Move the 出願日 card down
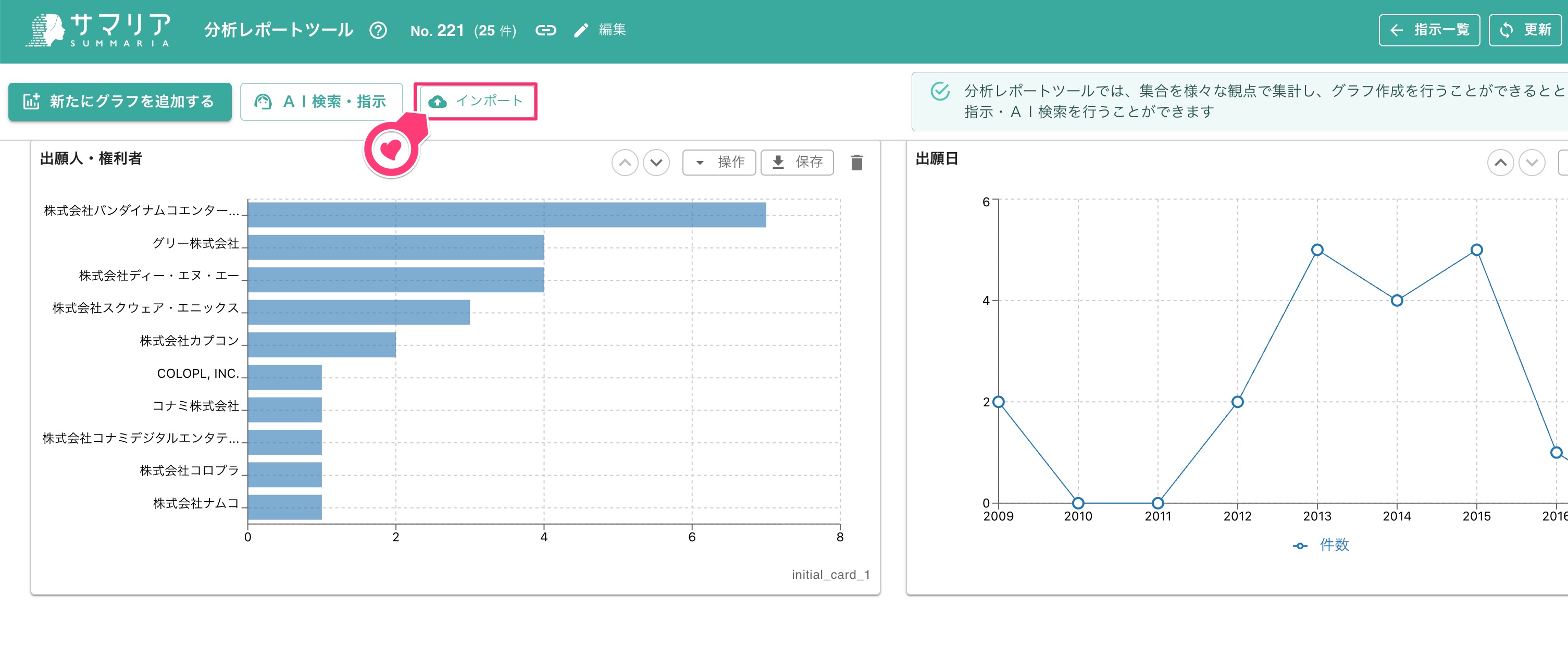The image size is (1568, 645). (x=1532, y=163)
